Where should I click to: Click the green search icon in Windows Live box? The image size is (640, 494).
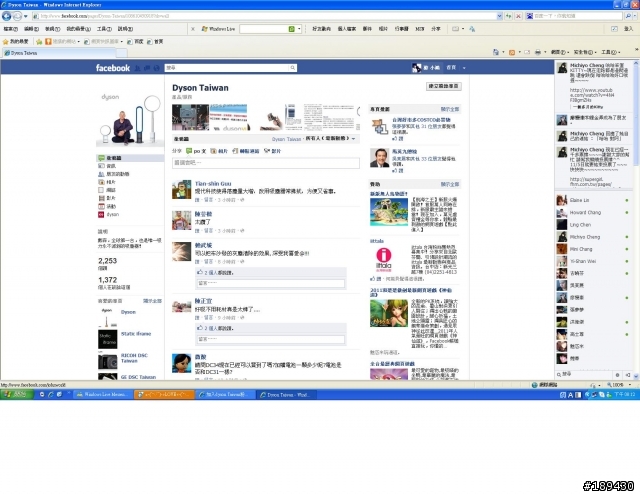pyautogui.click(x=291, y=29)
